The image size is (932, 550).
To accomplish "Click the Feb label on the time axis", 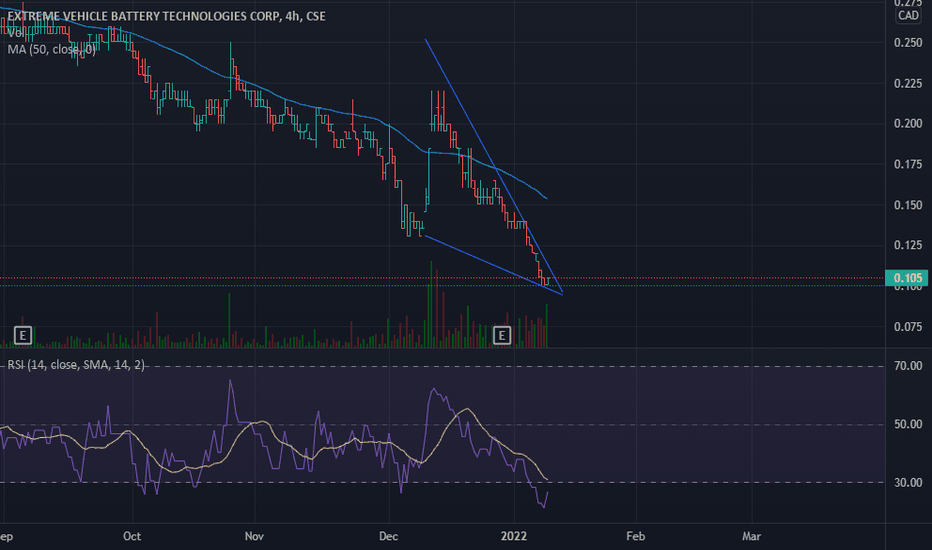I will point(635,536).
